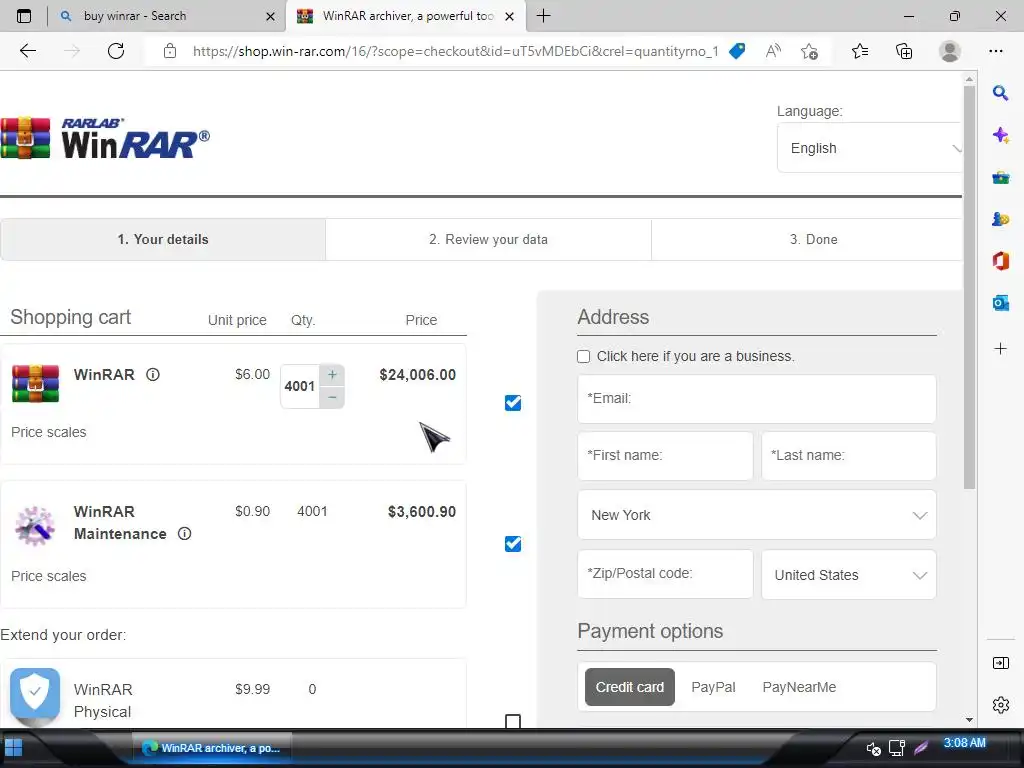The height and width of the screenshot is (768, 1024).
Task: Check 'Click here if you are a business'
Action: coord(583,357)
